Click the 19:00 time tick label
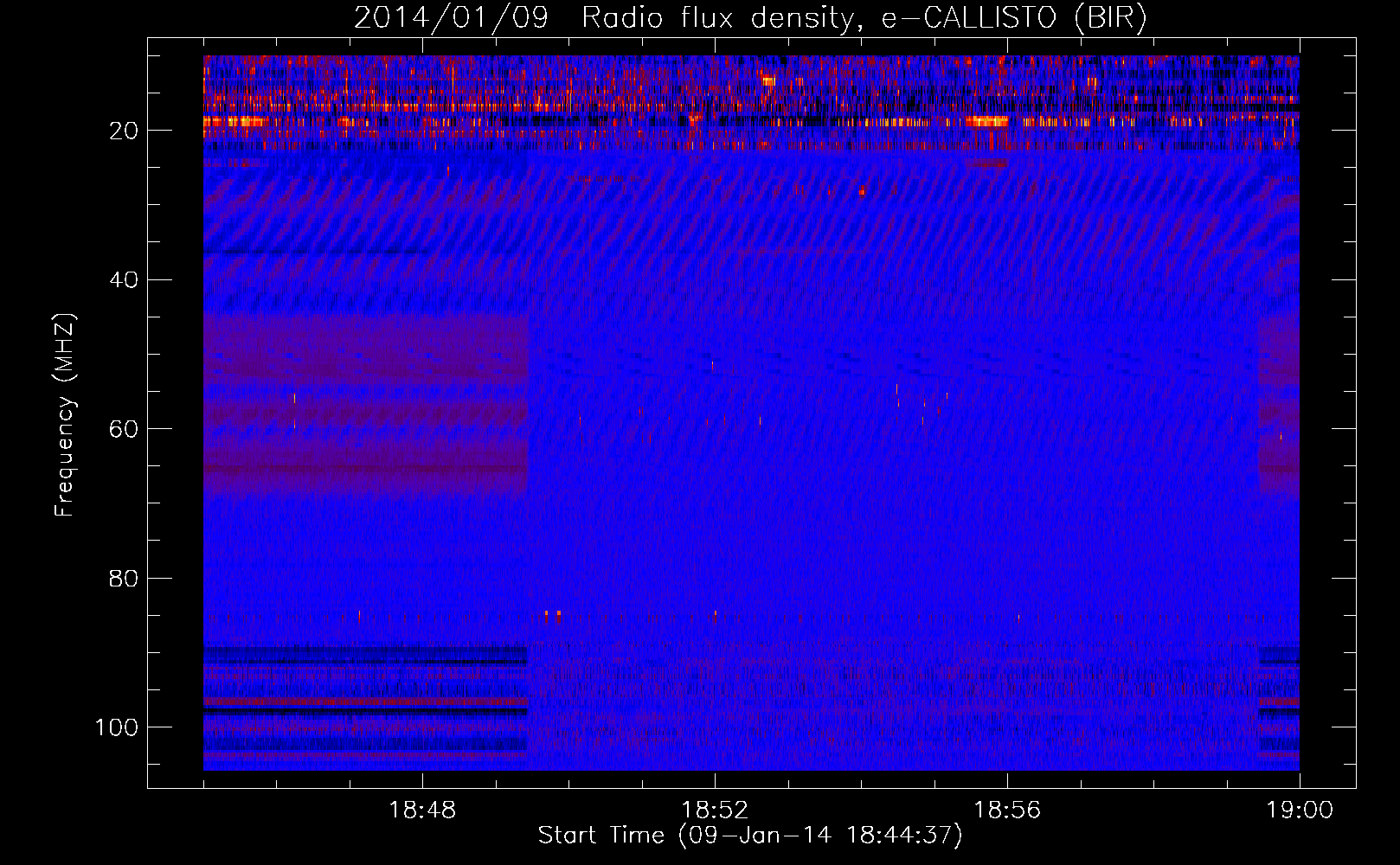This screenshot has height=865, width=1400. 1300,811
